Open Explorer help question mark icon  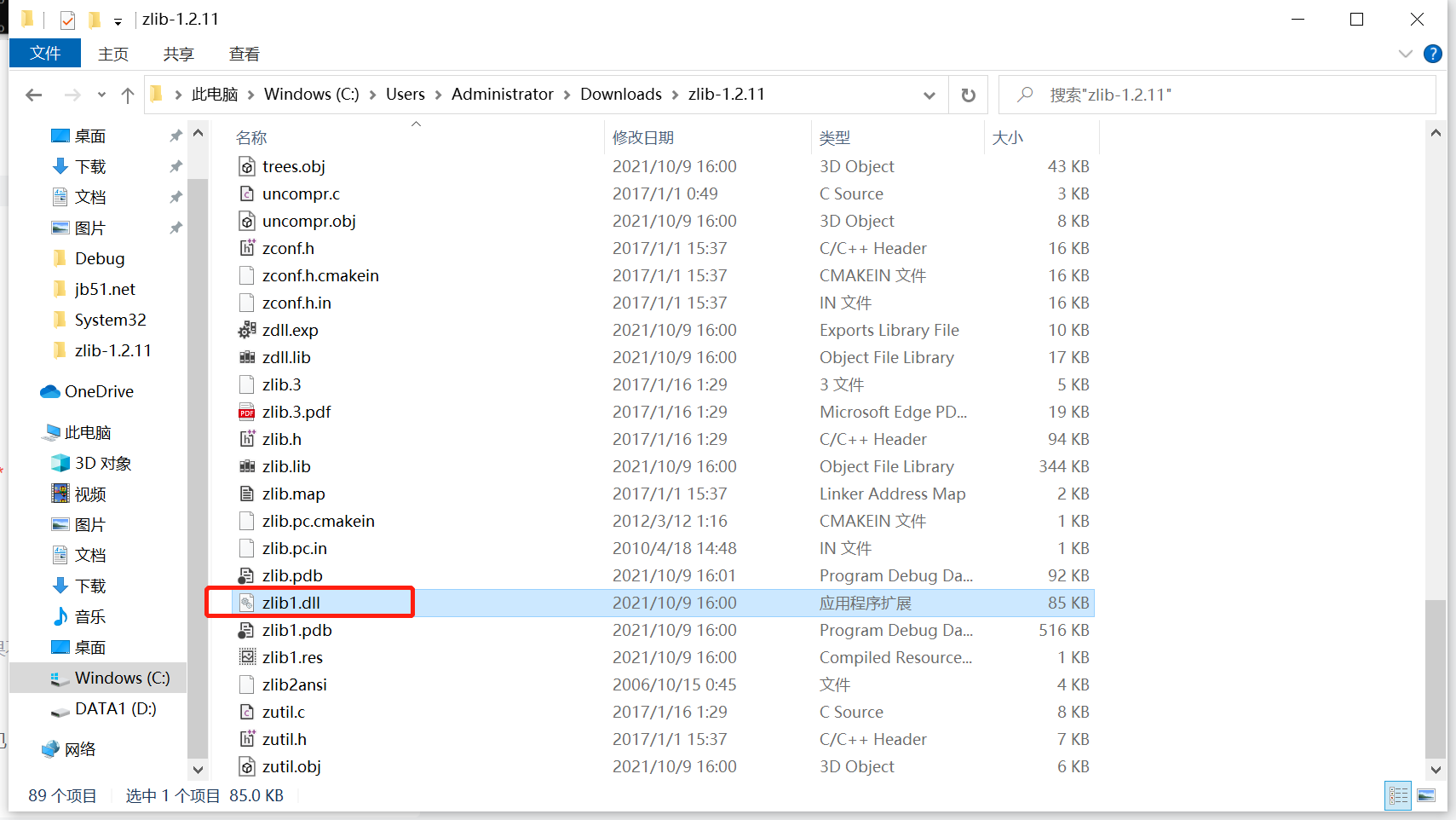tap(1433, 54)
